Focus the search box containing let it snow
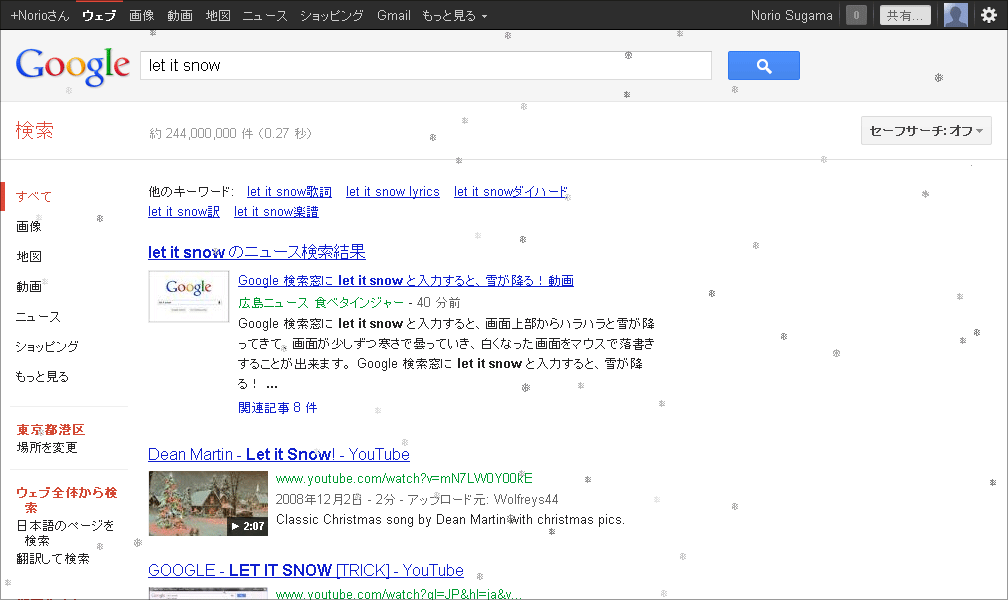The height and width of the screenshot is (600, 1008). (426, 66)
